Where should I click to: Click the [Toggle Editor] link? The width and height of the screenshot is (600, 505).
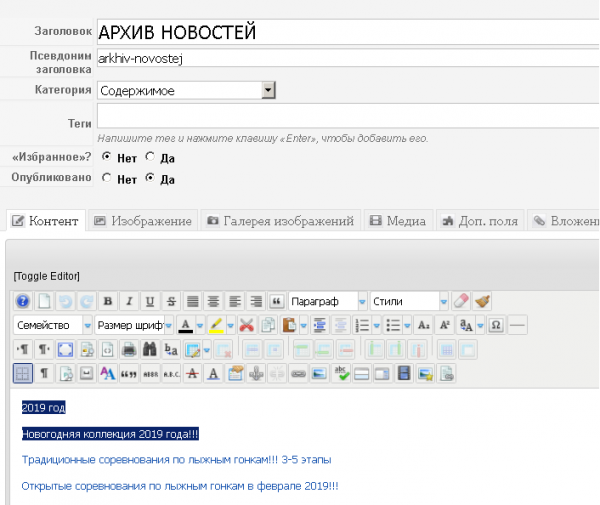(x=46, y=276)
